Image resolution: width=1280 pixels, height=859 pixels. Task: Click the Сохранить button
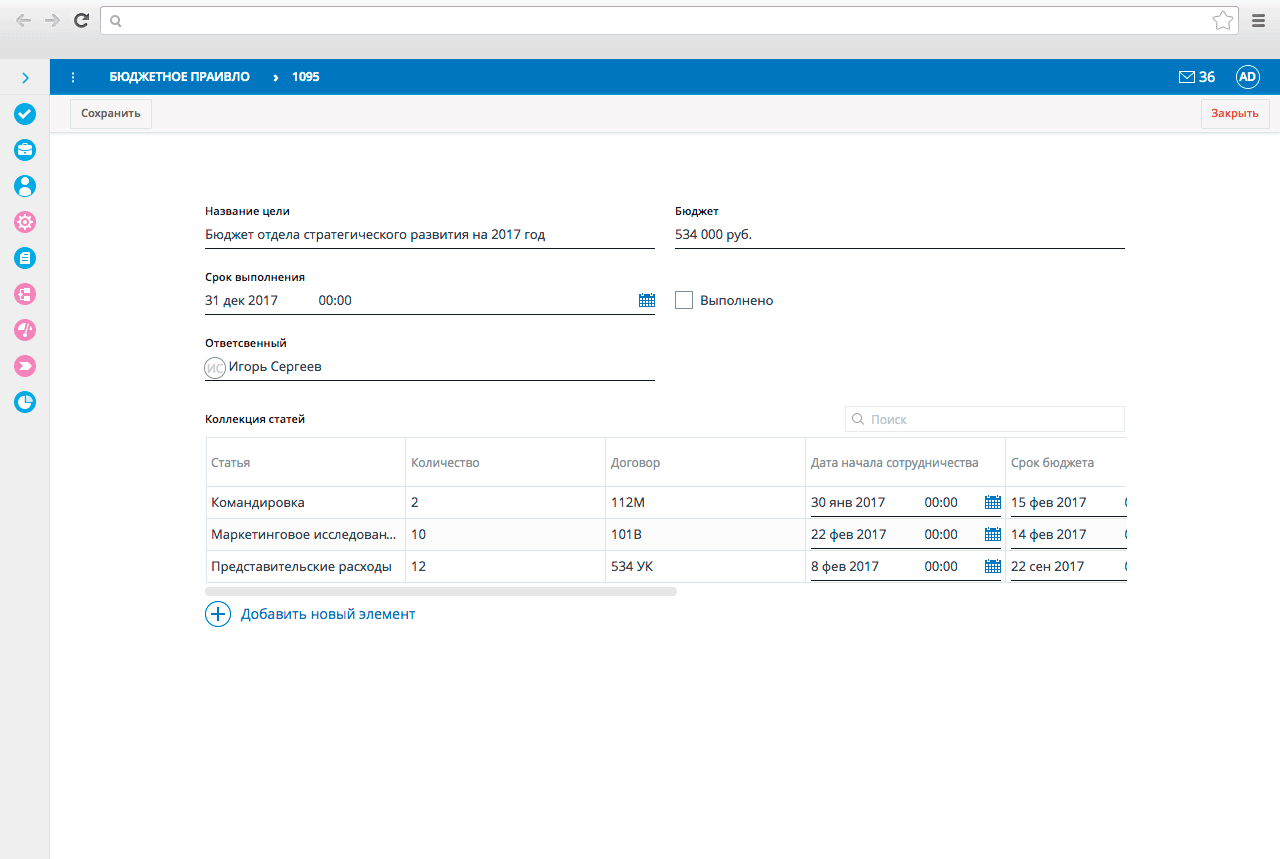[x=111, y=114]
